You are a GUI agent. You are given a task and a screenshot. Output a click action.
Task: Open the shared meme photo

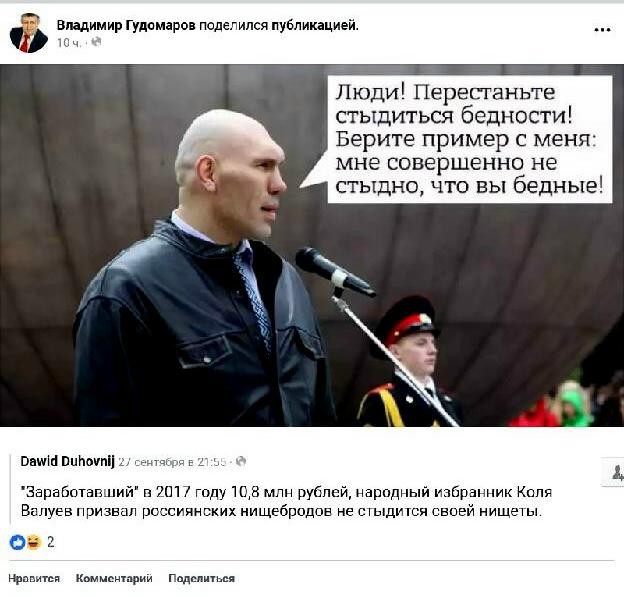click(312, 246)
